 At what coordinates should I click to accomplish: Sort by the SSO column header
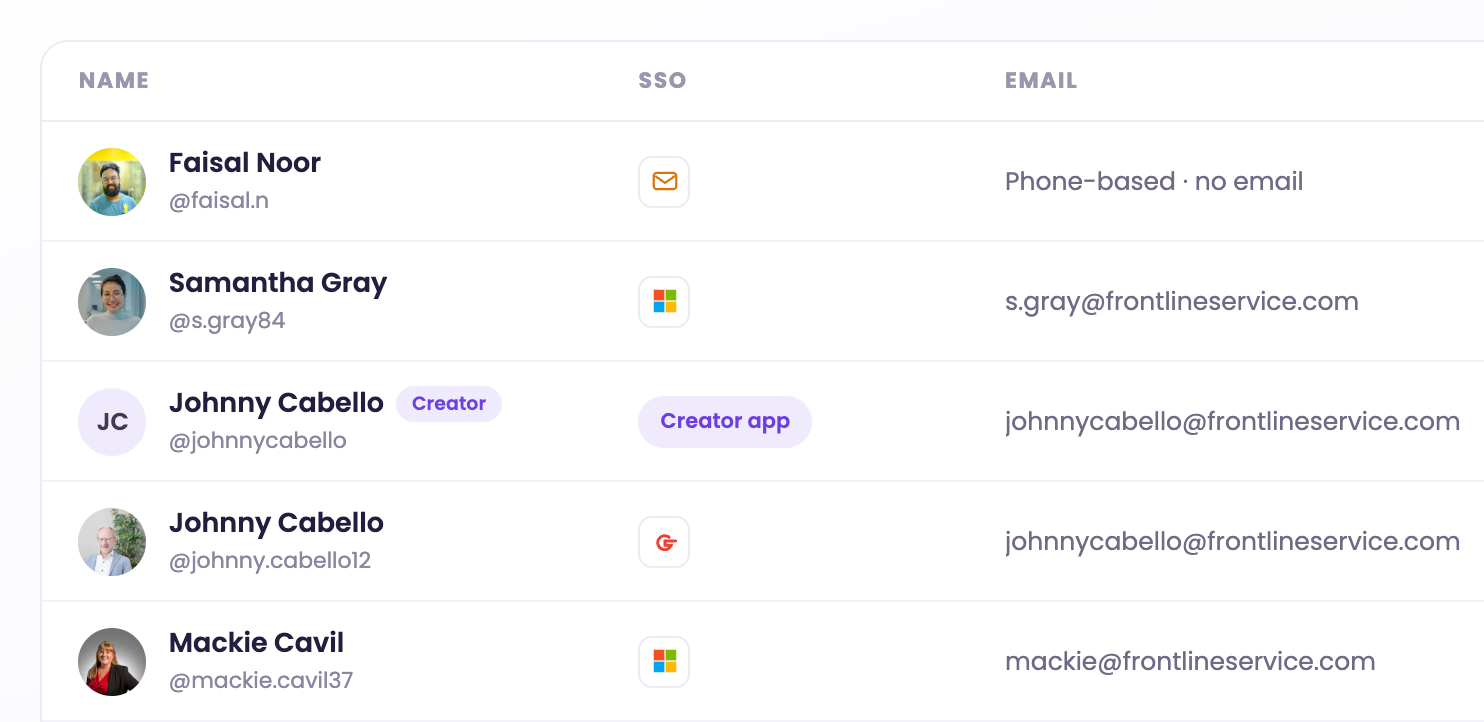click(662, 81)
